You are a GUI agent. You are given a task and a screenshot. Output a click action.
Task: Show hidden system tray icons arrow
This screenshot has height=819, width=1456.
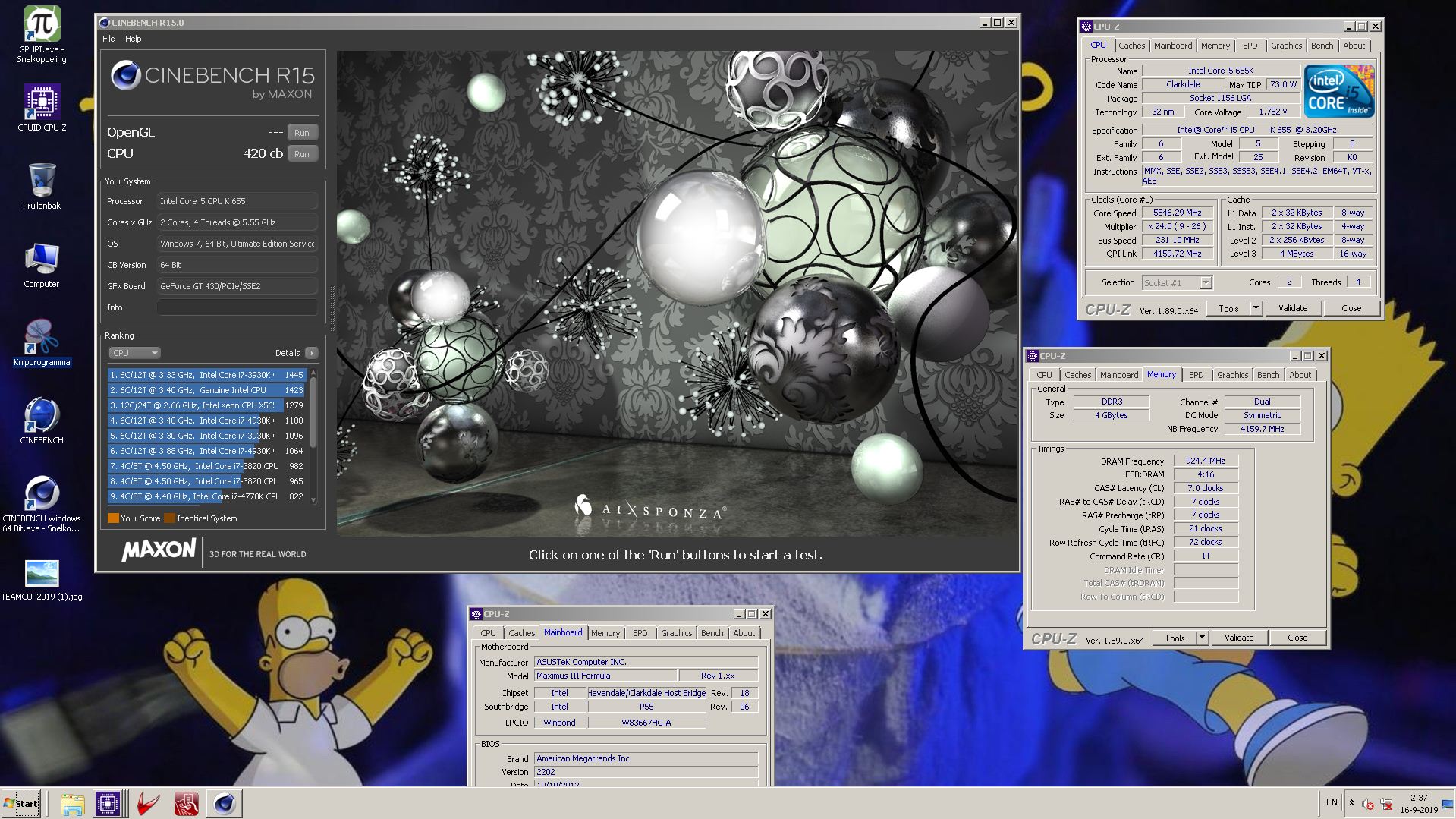click(x=1351, y=802)
